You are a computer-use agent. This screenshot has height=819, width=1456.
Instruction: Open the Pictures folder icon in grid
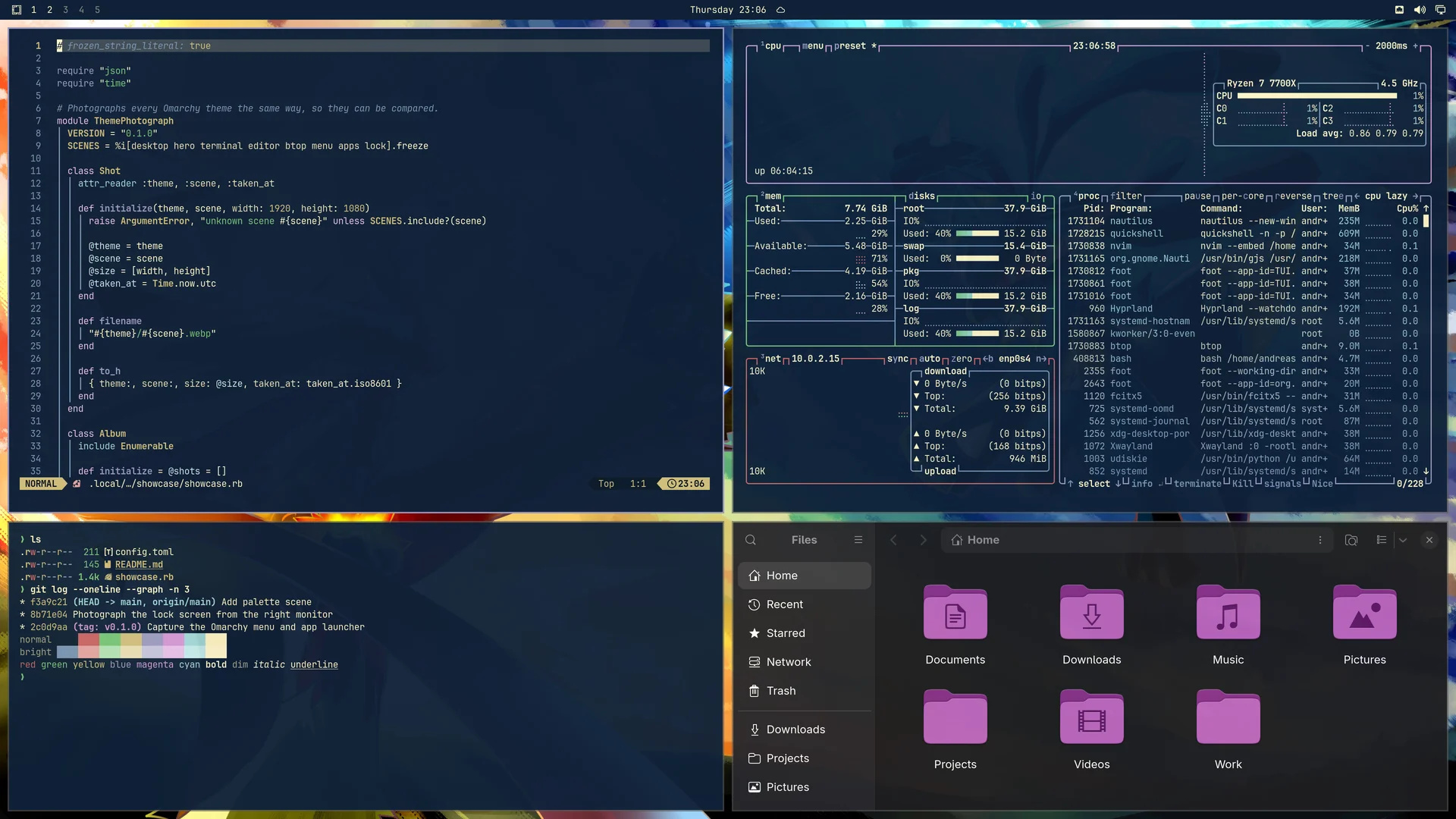click(1365, 613)
